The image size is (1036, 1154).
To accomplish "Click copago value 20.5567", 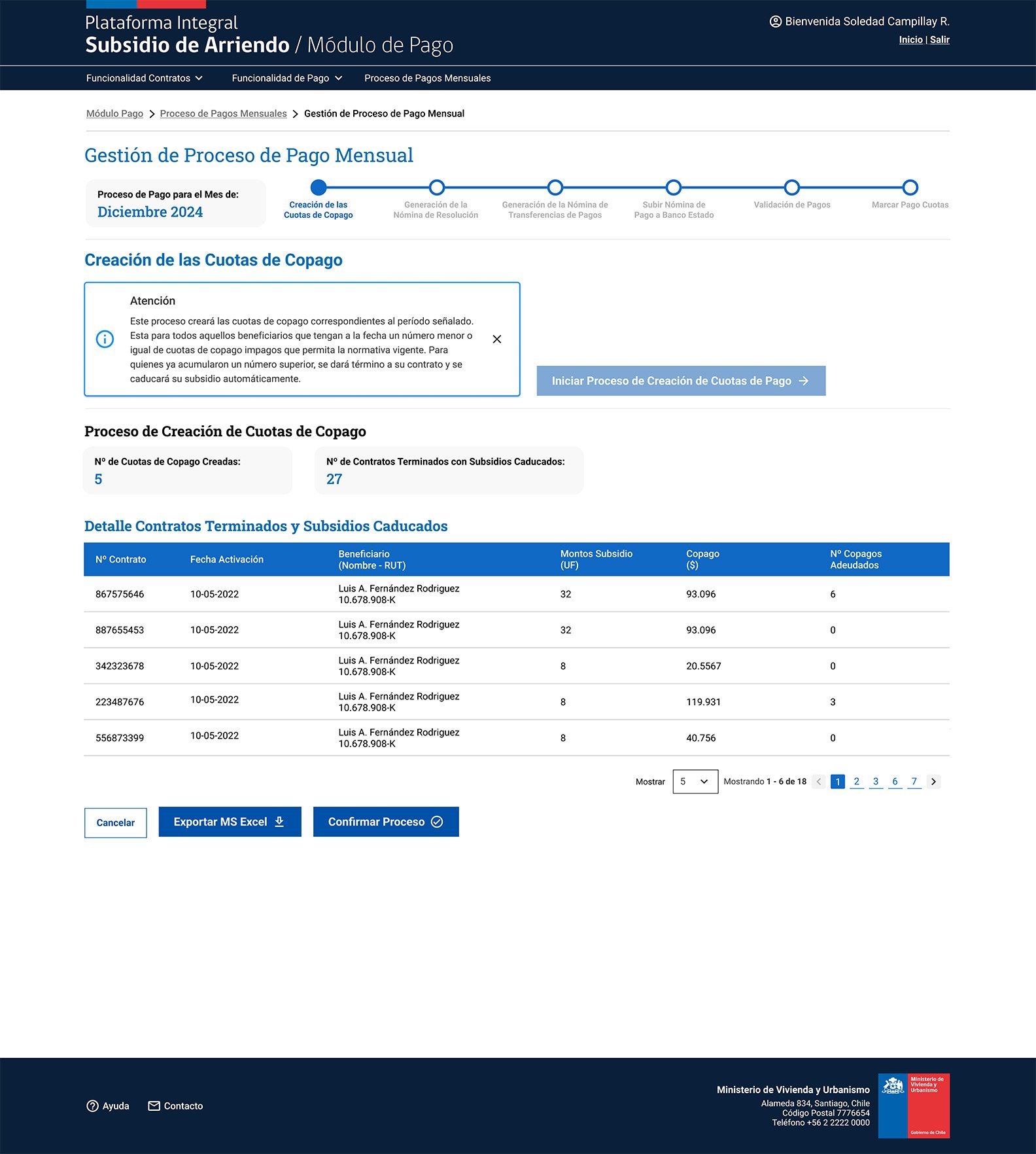I will [x=704, y=666].
